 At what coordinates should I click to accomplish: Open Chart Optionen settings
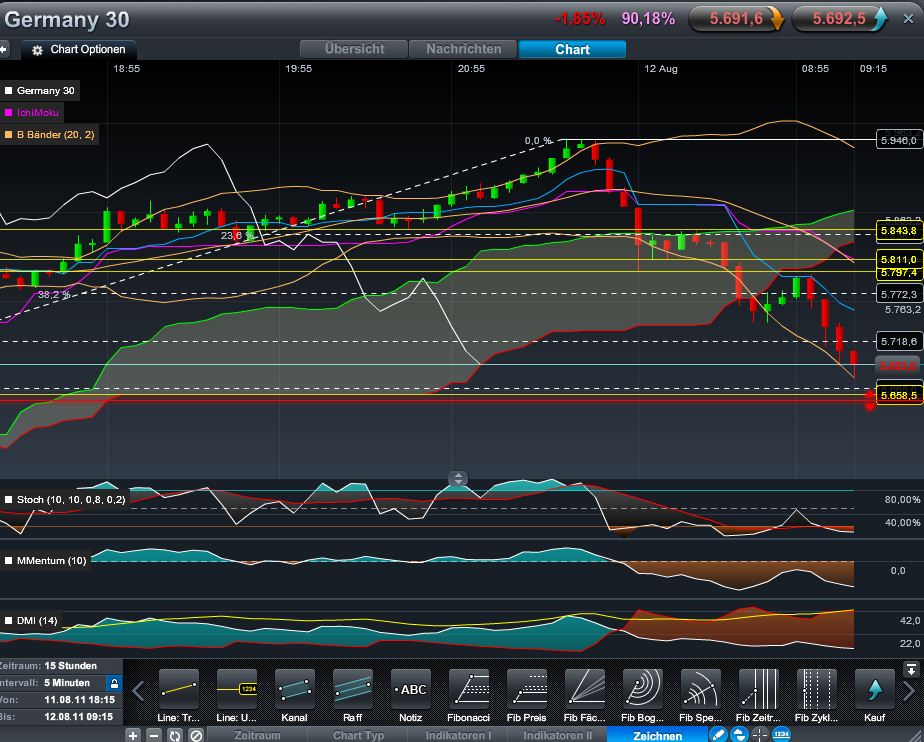pos(79,50)
